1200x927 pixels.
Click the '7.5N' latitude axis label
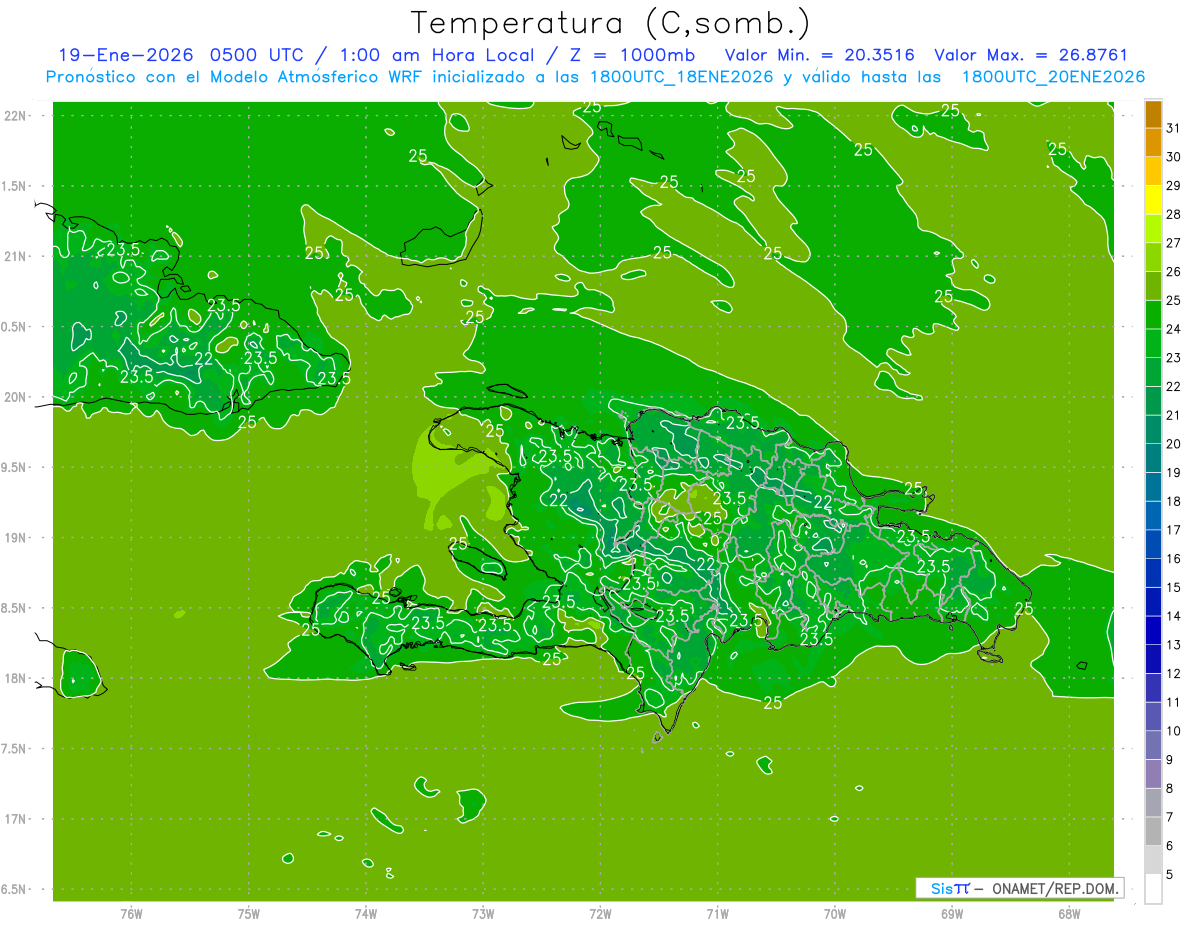14,748
